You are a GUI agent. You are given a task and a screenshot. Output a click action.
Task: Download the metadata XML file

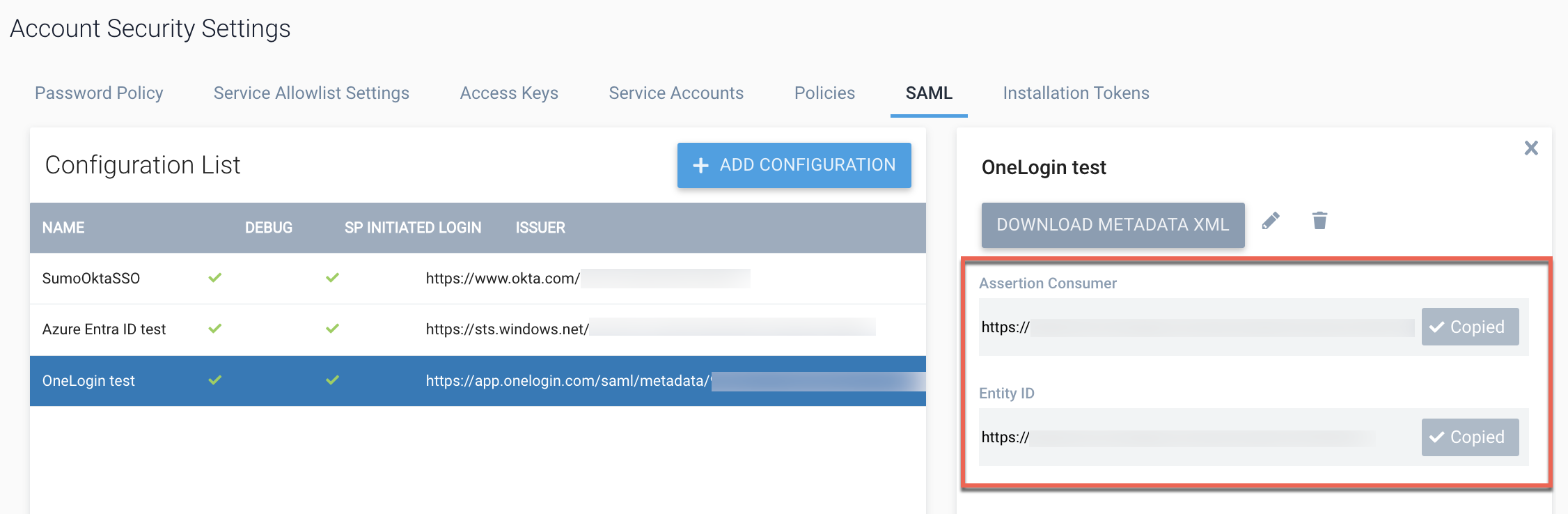pos(1112,225)
